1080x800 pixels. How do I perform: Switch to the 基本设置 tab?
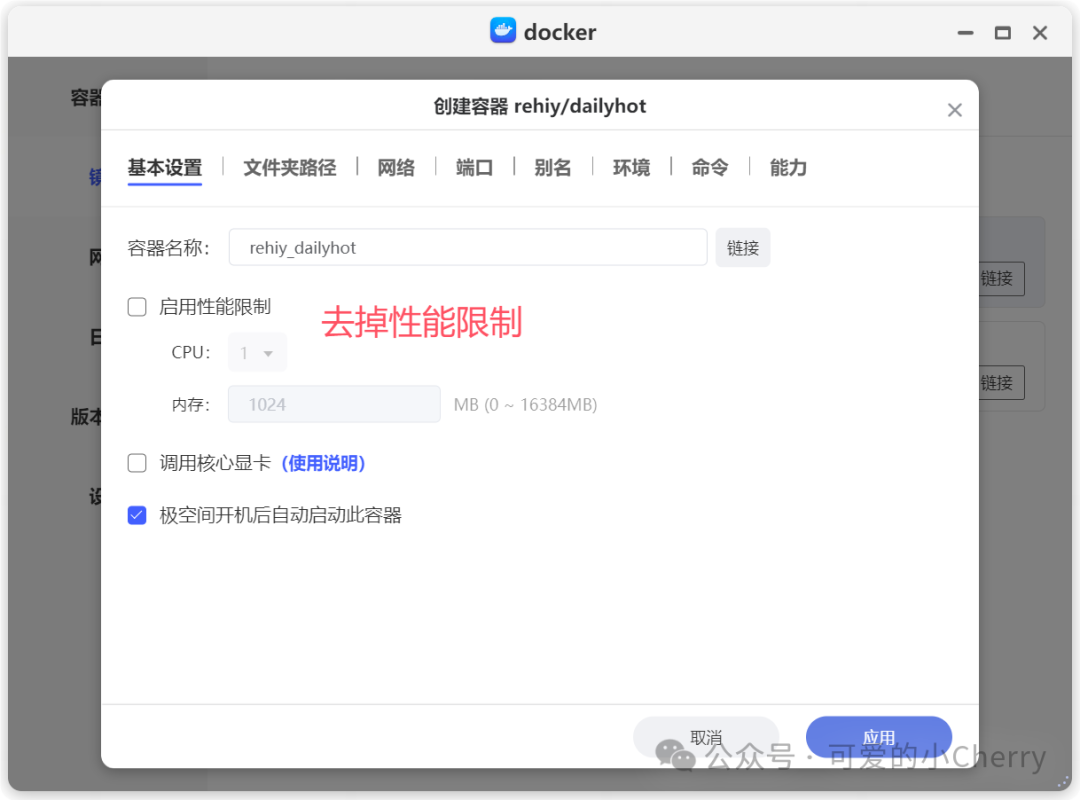coord(165,167)
